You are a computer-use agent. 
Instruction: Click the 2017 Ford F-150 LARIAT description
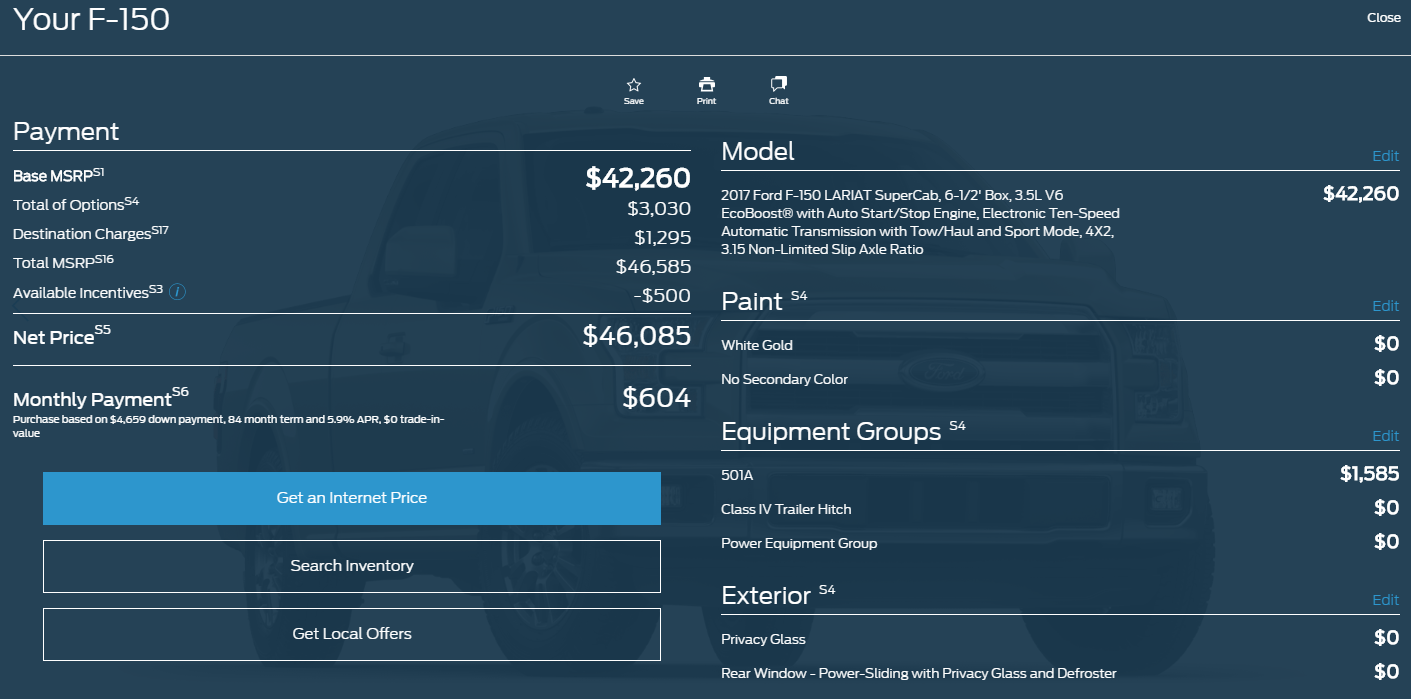click(920, 222)
